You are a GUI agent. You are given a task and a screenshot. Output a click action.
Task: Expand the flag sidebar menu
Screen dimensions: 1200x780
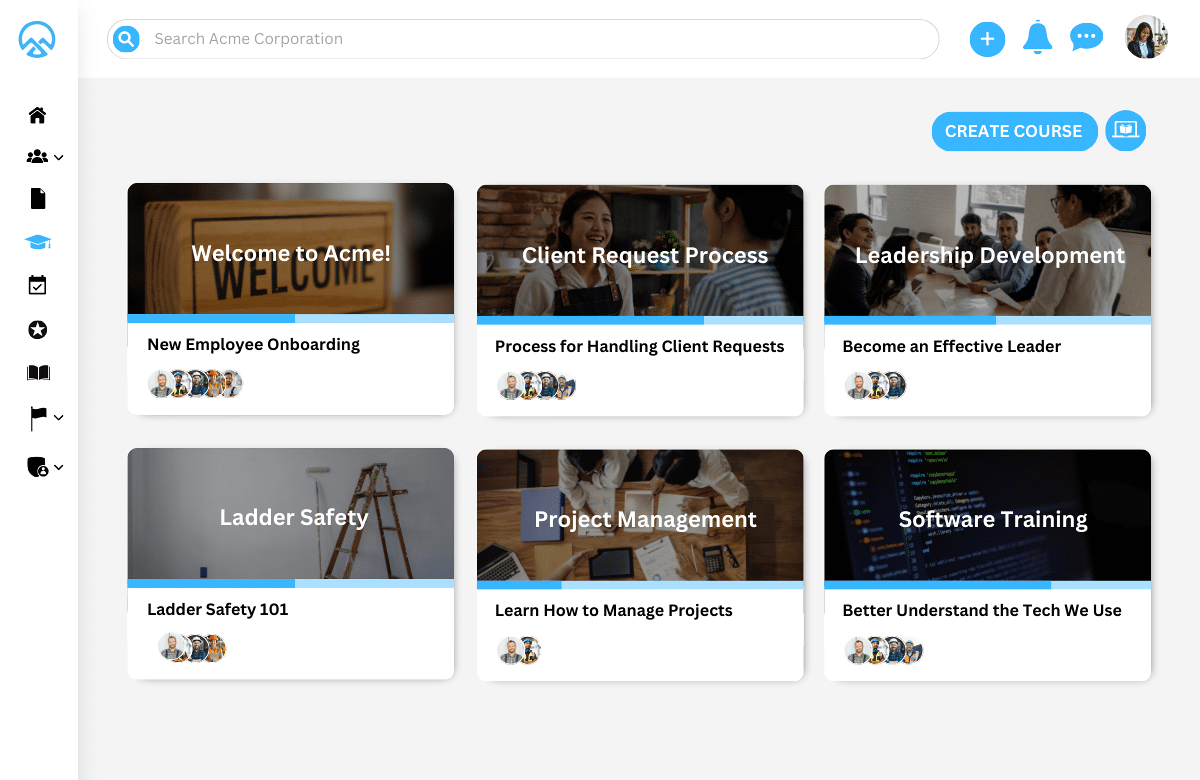tap(45, 418)
